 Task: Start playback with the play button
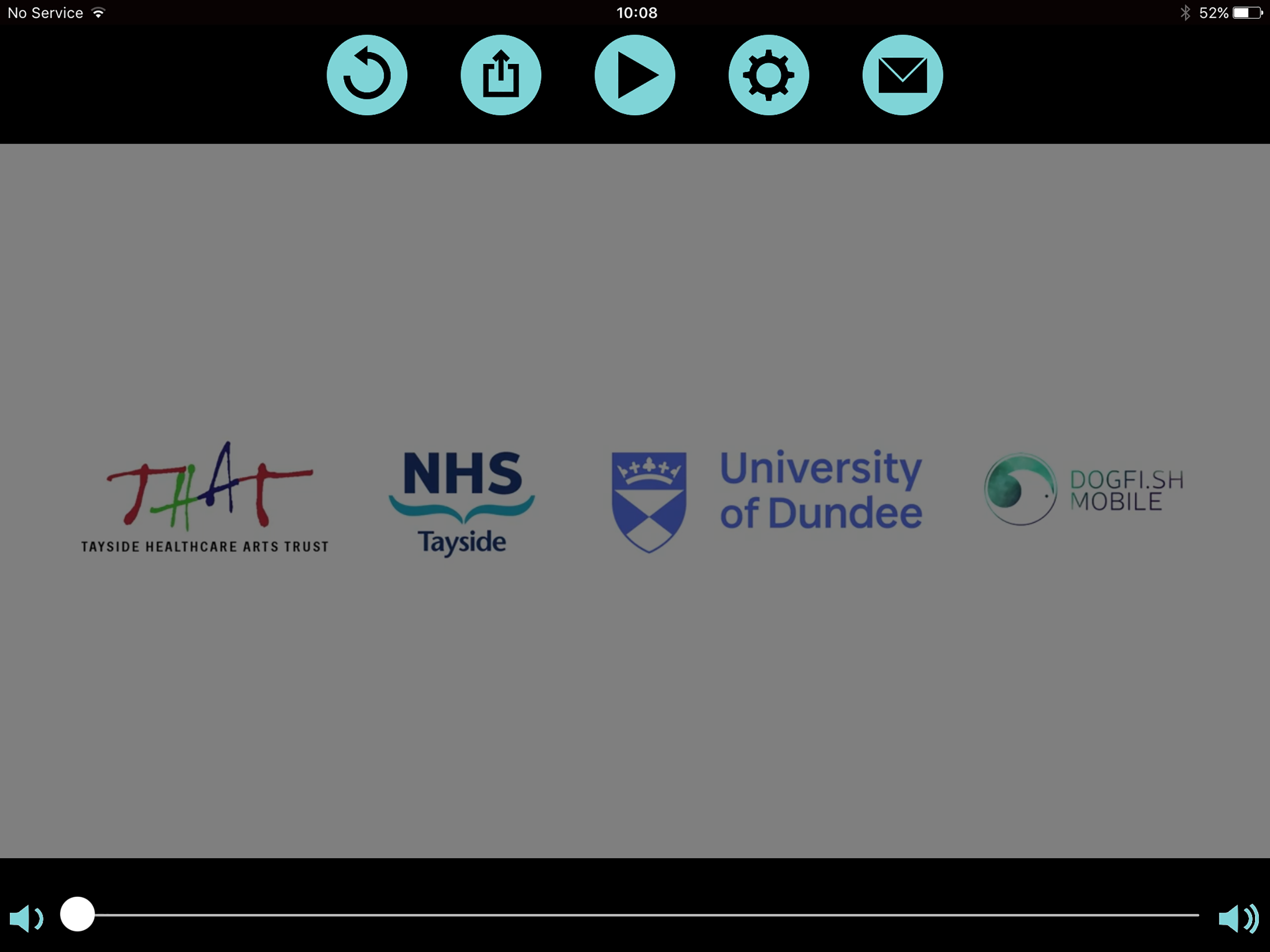click(635, 75)
